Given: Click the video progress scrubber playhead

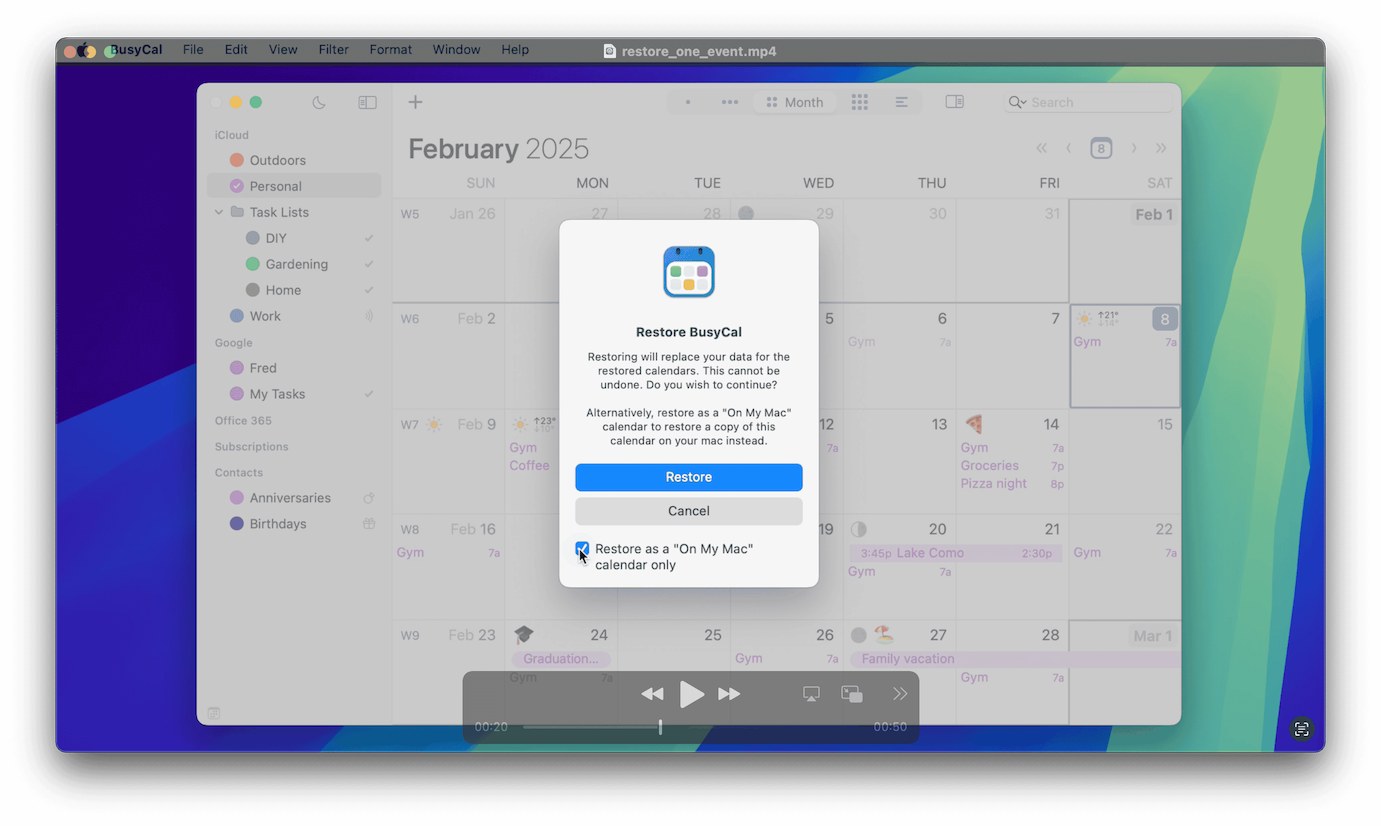Looking at the screenshot, I should (x=660, y=727).
